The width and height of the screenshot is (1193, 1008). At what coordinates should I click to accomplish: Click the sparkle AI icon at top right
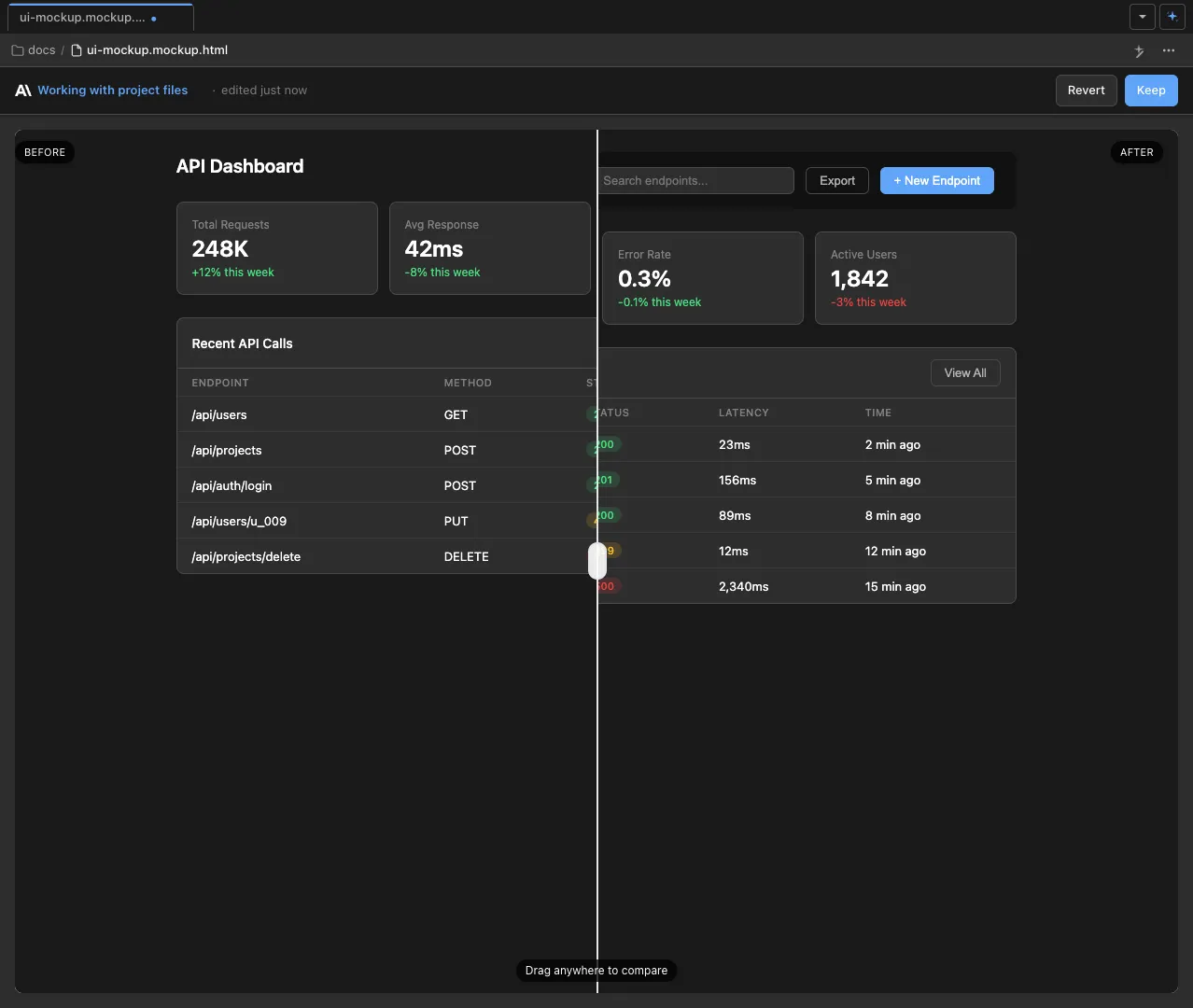(x=1172, y=17)
